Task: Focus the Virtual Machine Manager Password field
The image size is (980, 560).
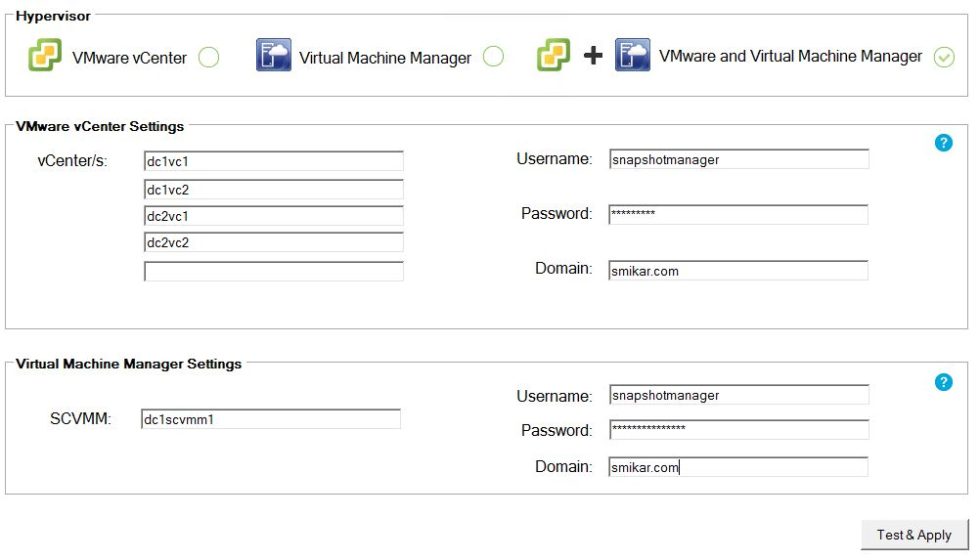Action: [738, 430]
